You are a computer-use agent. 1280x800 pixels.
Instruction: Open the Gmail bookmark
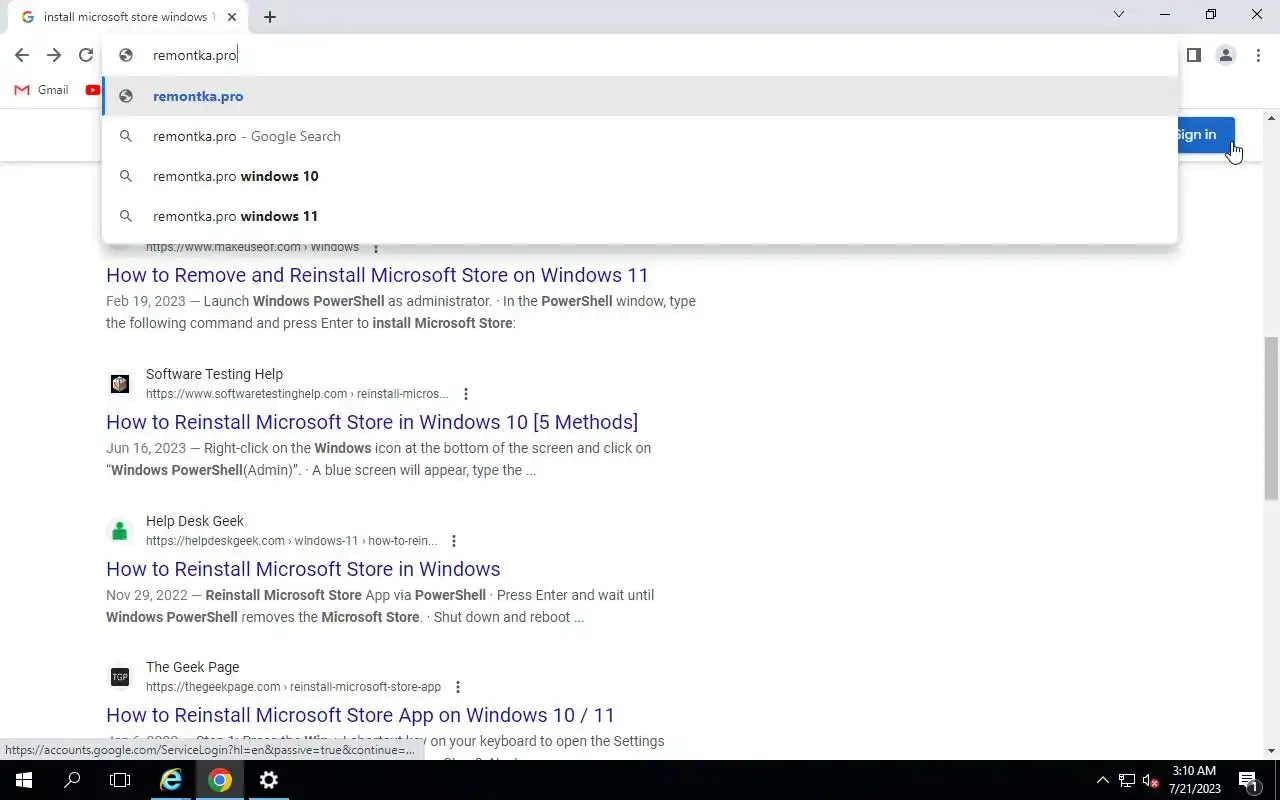click(x=41, y=90)
